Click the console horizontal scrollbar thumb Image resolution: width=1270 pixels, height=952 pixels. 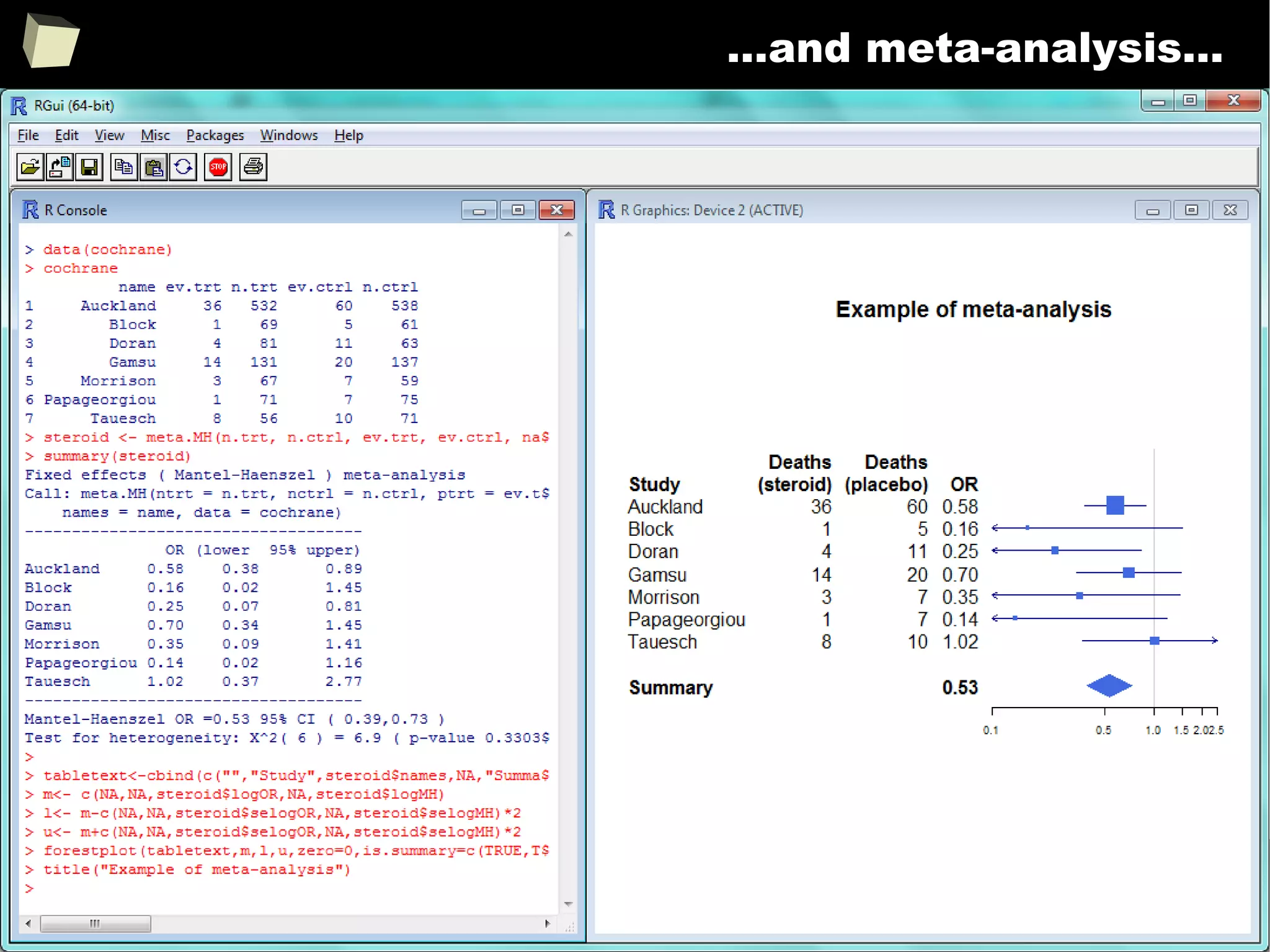tap(95, 923)
